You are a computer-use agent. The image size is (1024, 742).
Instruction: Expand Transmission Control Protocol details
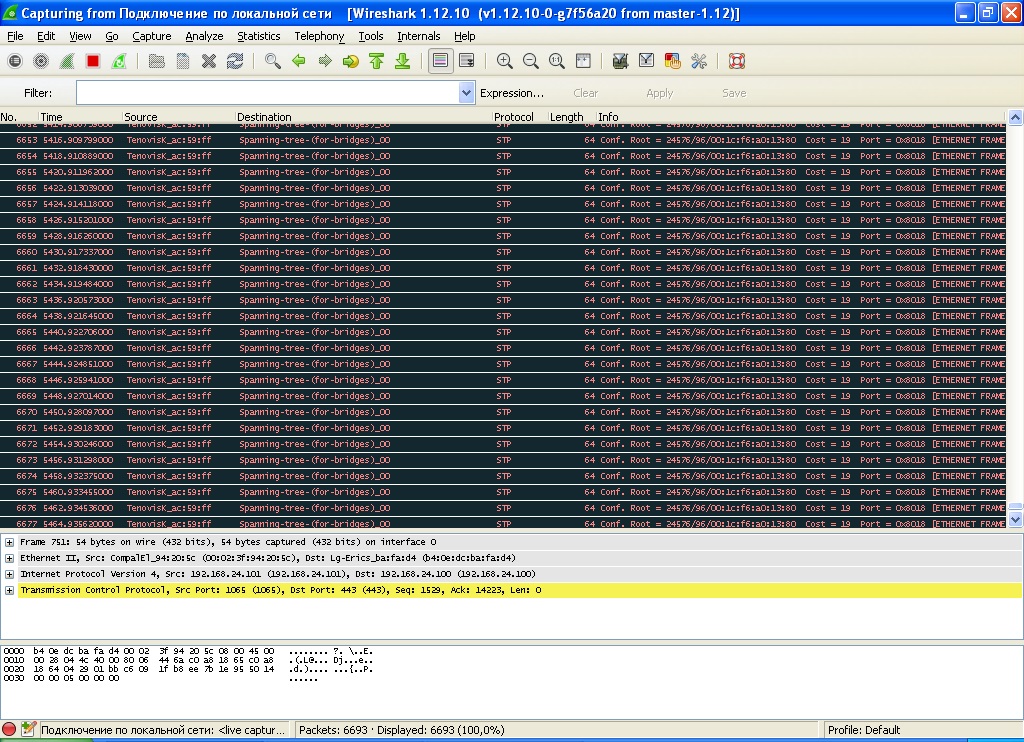(x=10, y=590)
